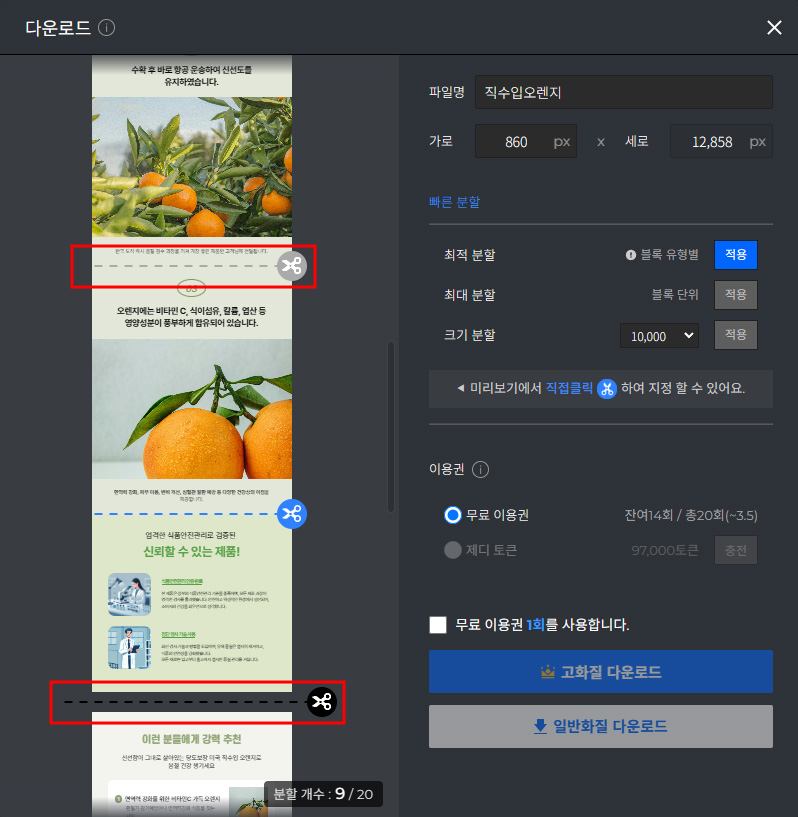
Task: Click the gray scissors split marker
Action: 292,266
